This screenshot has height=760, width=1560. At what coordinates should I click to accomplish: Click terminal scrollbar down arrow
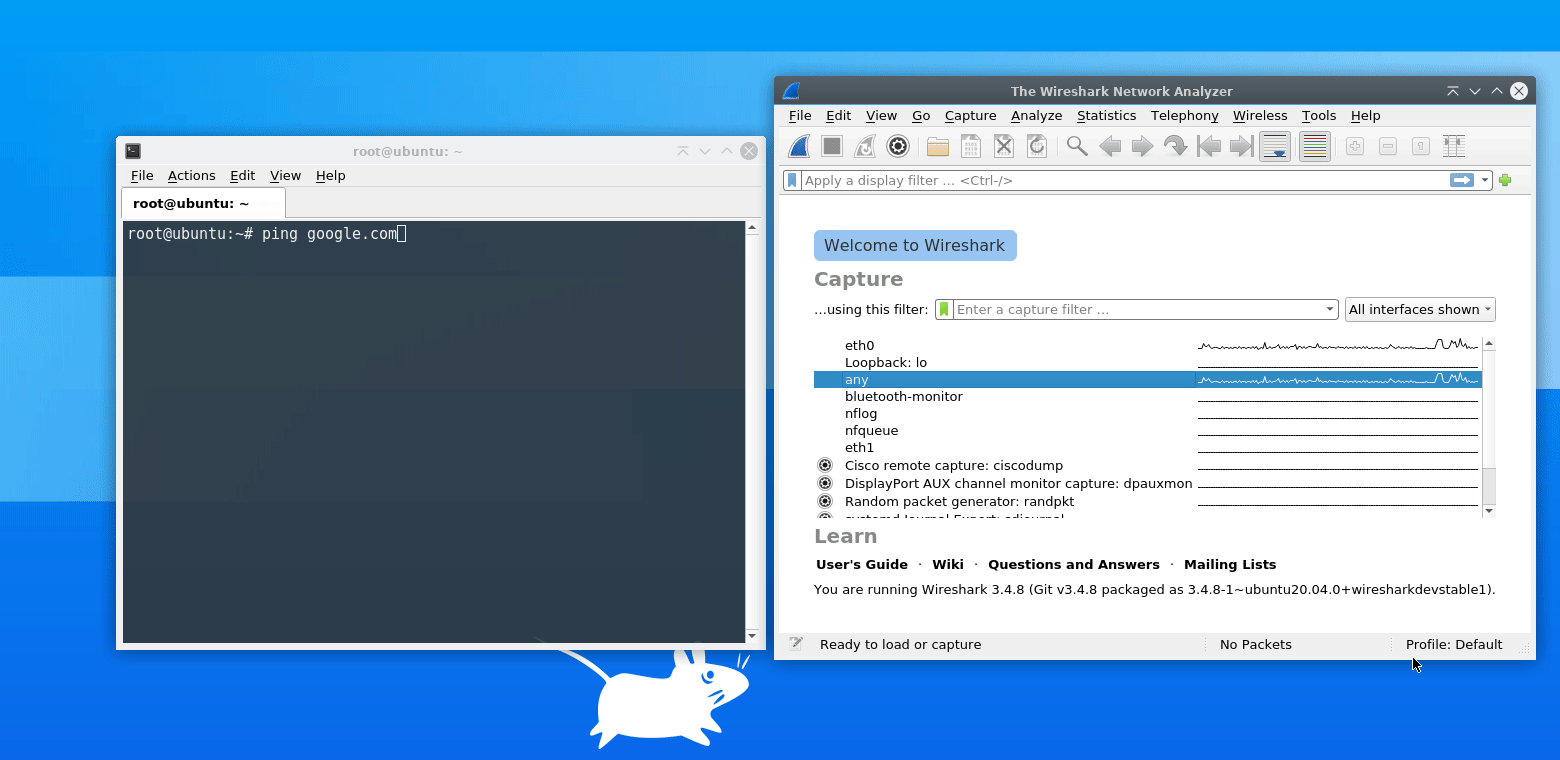click(x=752, y=635)
